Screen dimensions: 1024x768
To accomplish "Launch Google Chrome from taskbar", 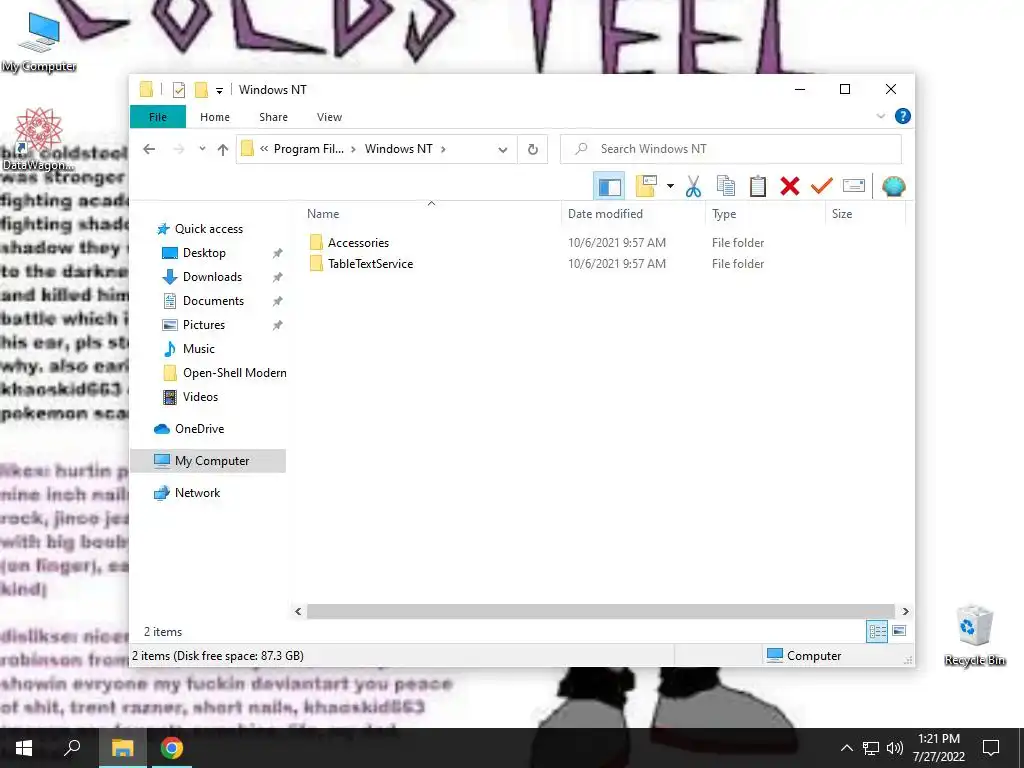I will (x=172, y=748).
